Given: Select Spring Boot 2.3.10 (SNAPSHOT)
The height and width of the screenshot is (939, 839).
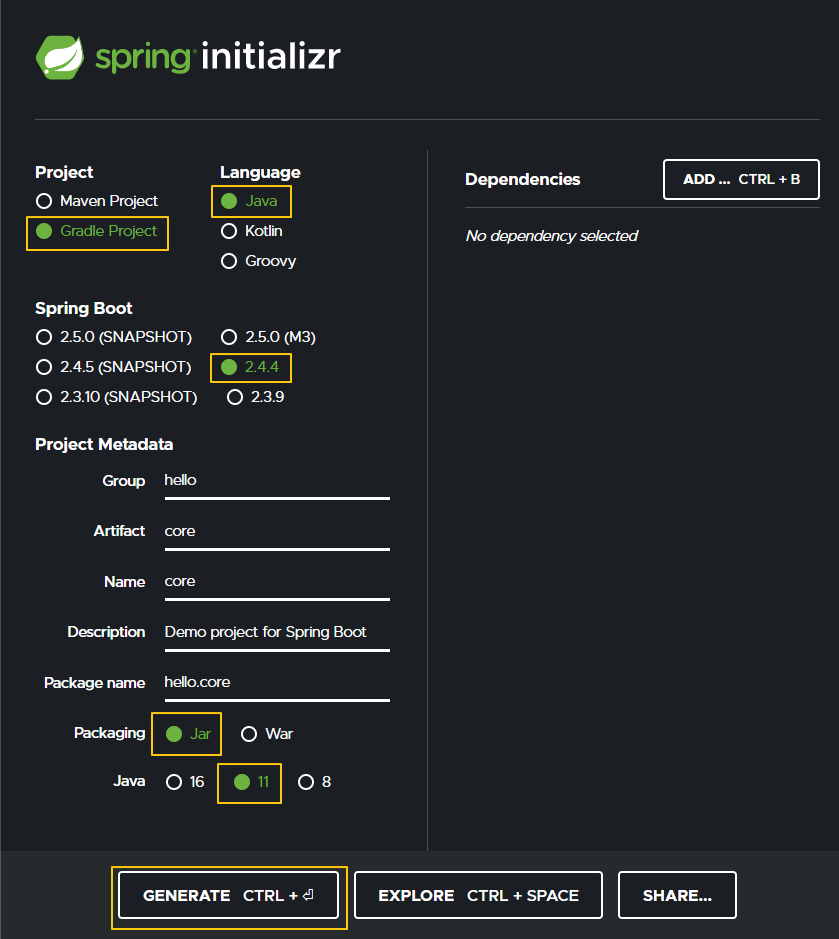Looking at the screenshot, I should click(116, 397).
